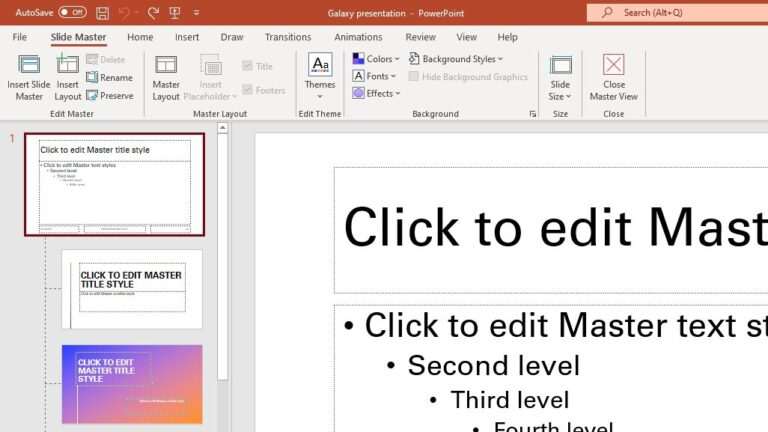This screenshot has width=768, height=432.
Task: Click the 'Second level' bullet text
Action: (493, 365)
